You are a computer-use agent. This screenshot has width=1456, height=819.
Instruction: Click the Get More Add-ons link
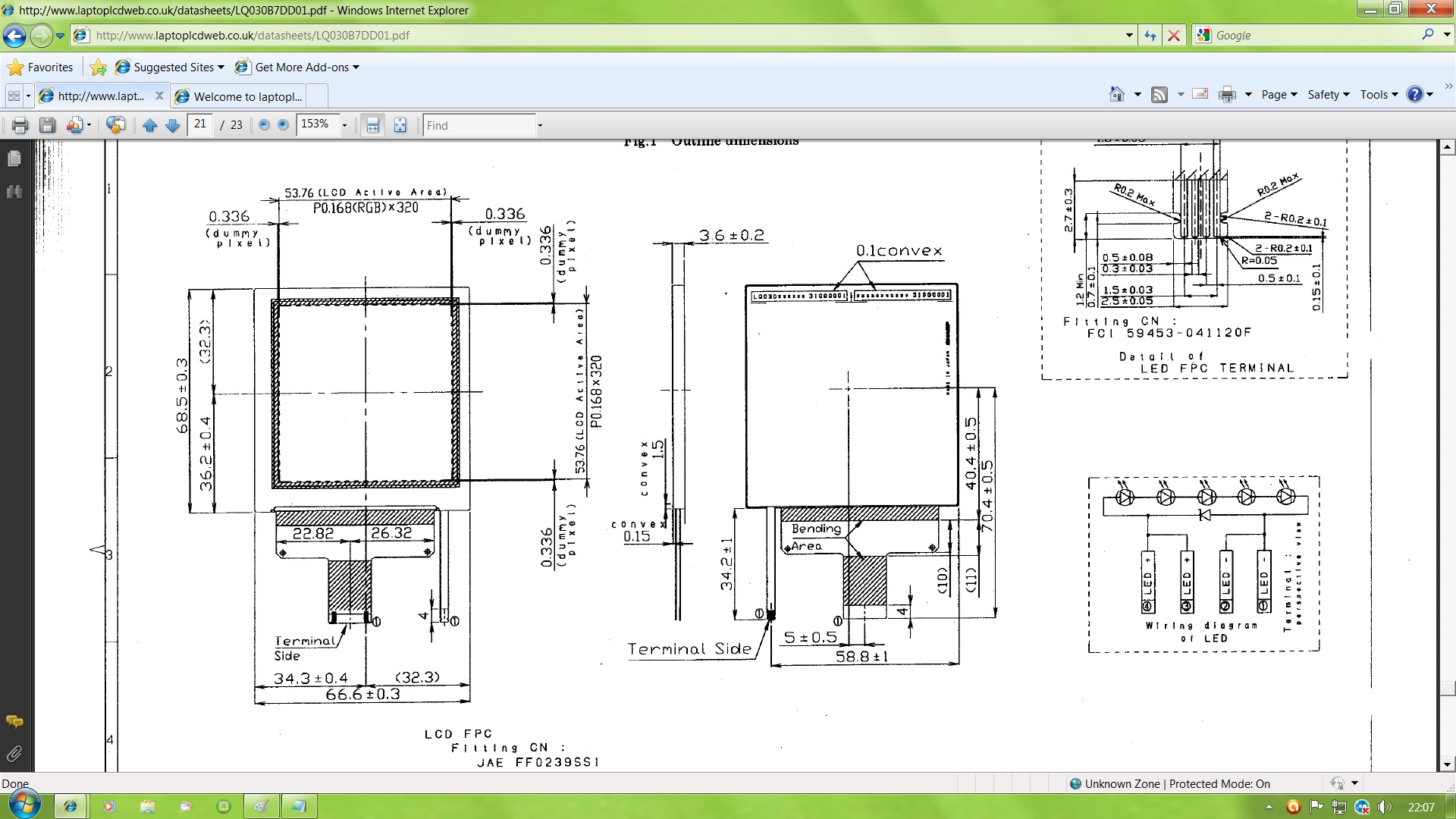pyautogui.click(x=296, y=67)
